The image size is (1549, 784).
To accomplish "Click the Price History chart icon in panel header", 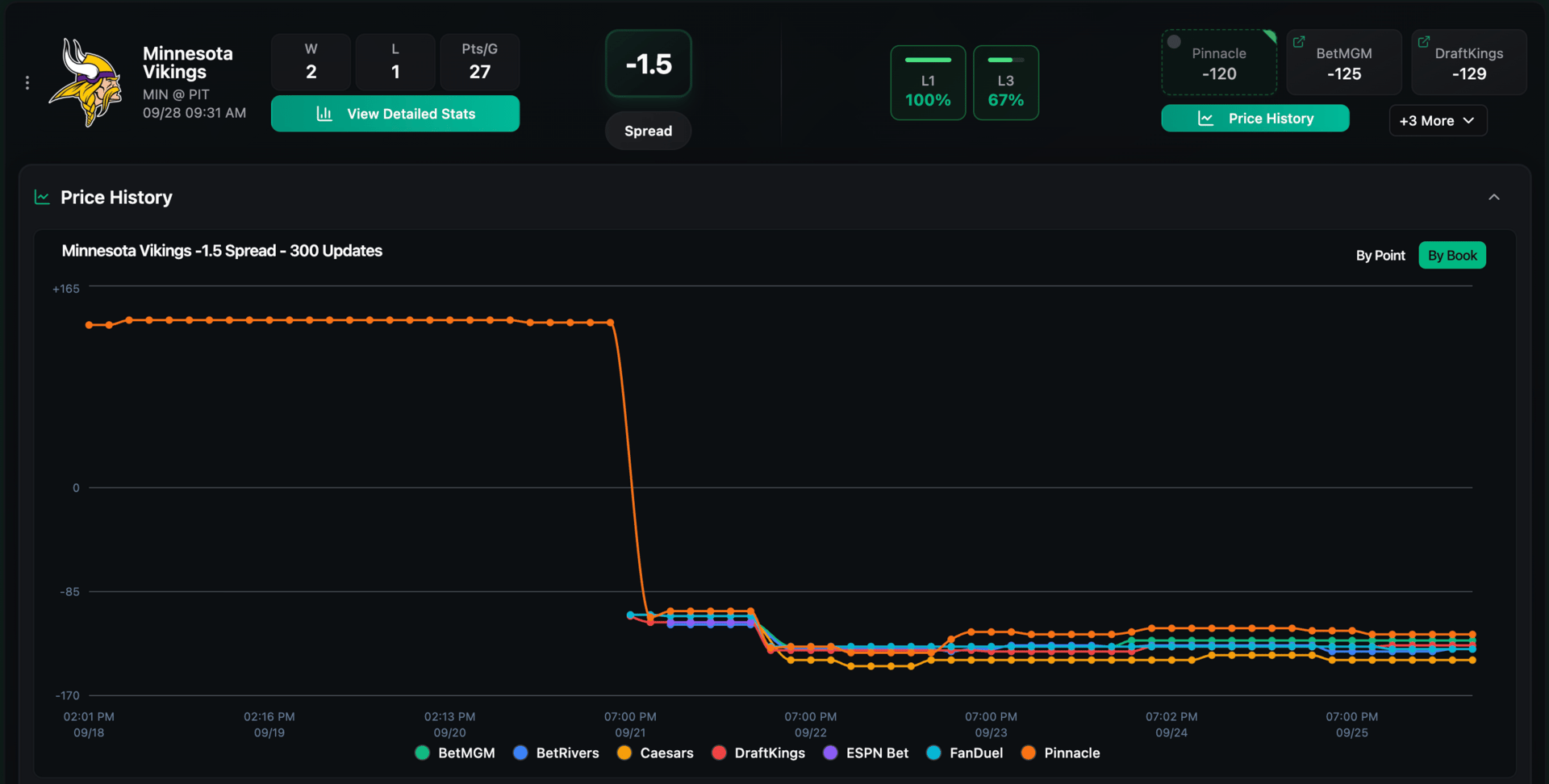I will coord(42,197).
